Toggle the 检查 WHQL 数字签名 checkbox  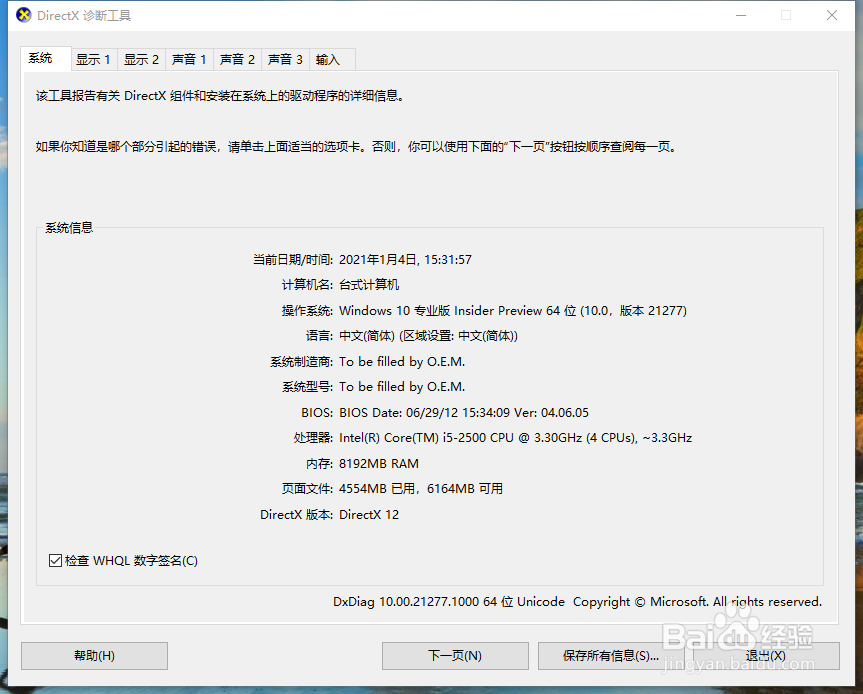55,560
